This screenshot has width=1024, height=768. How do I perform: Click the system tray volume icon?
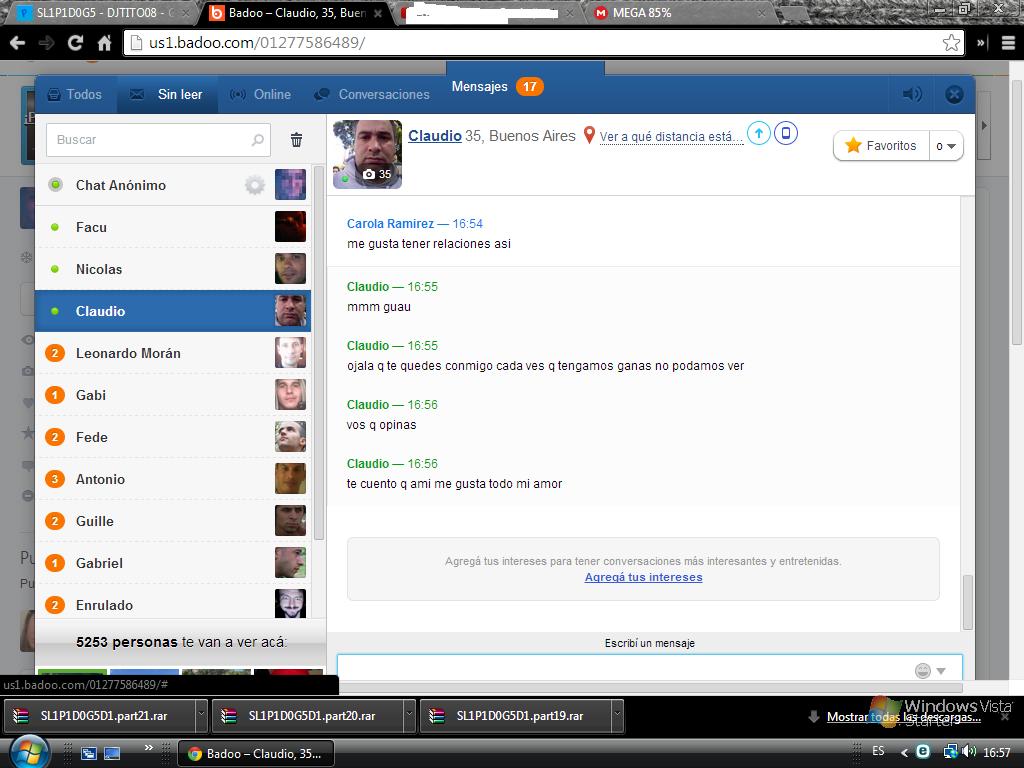point(969,752)
